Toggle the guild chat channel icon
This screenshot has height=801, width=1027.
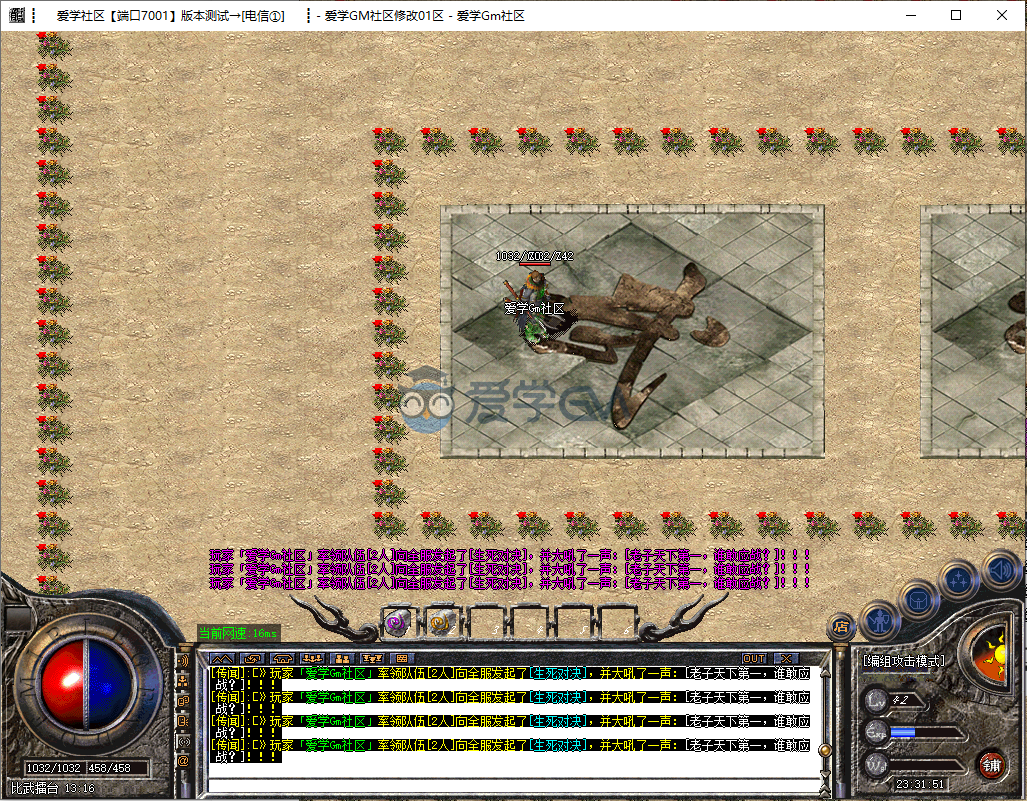point(183,701)
